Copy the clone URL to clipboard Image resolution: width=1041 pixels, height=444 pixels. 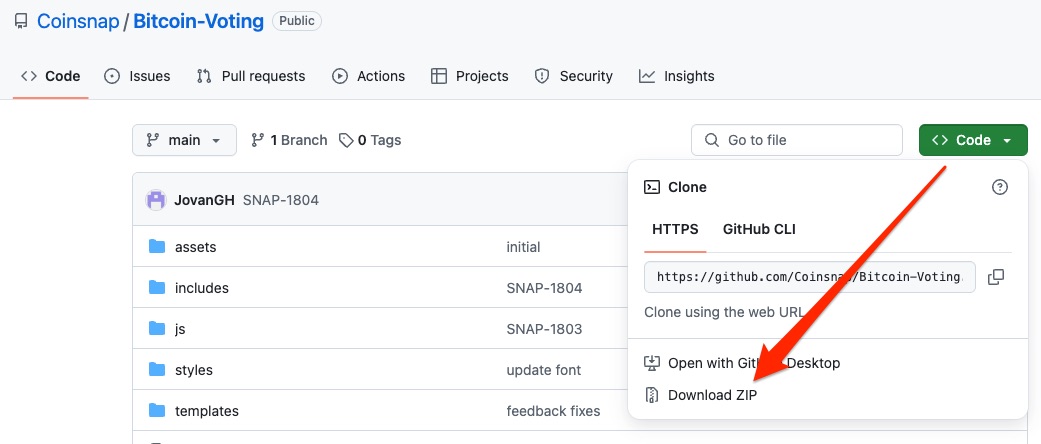(996, 277)
